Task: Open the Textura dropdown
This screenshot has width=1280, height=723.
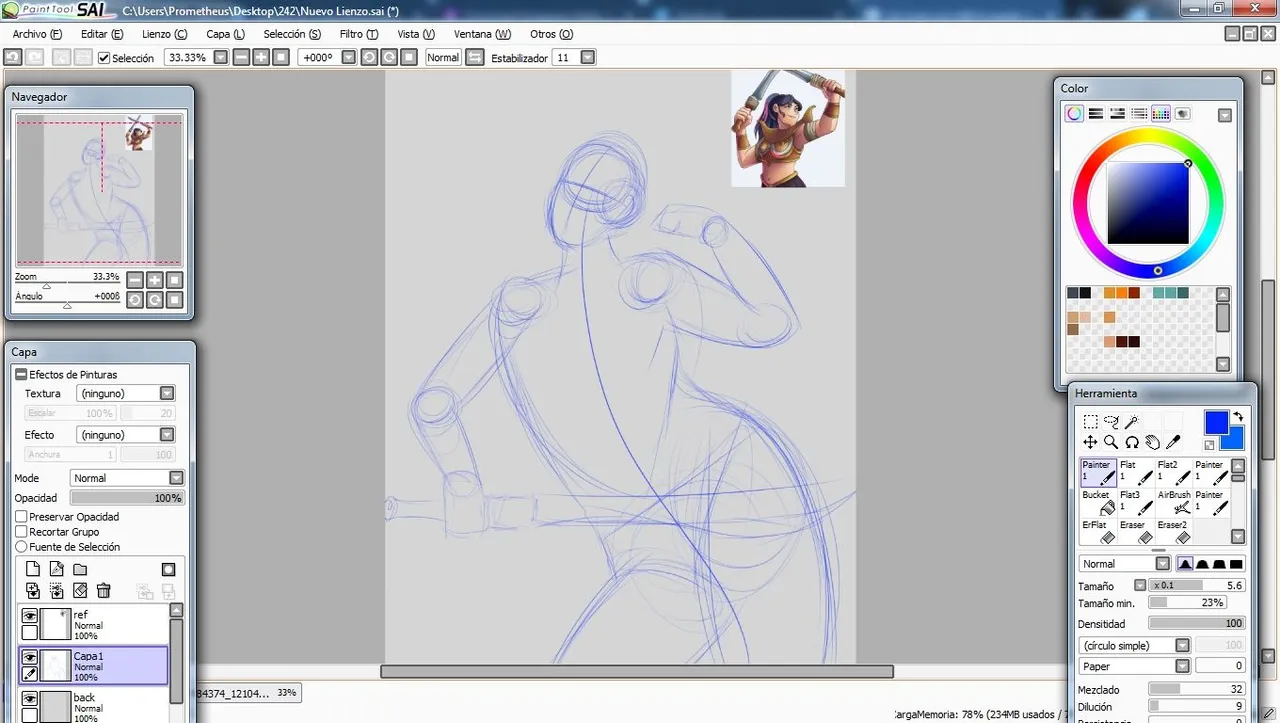Action: pyautogui.click(x=167, y=394)
